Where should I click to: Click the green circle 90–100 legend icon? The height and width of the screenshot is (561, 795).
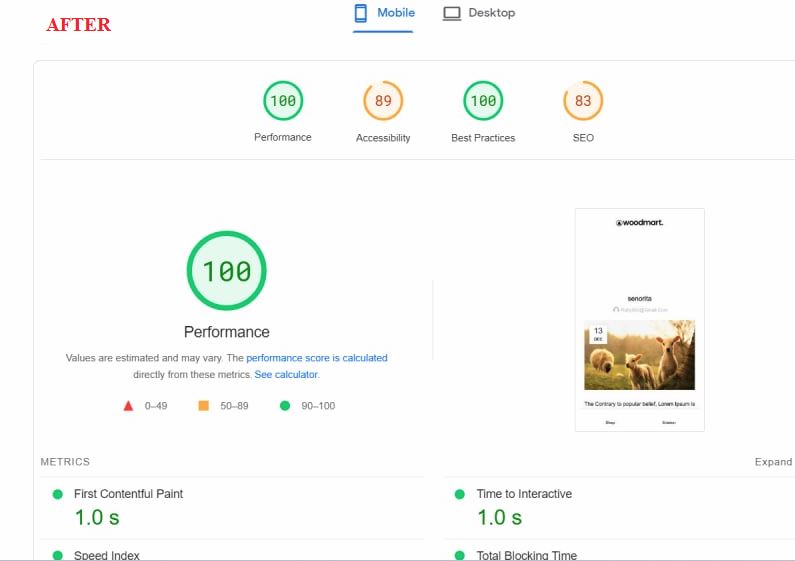[x=285, y=406]
